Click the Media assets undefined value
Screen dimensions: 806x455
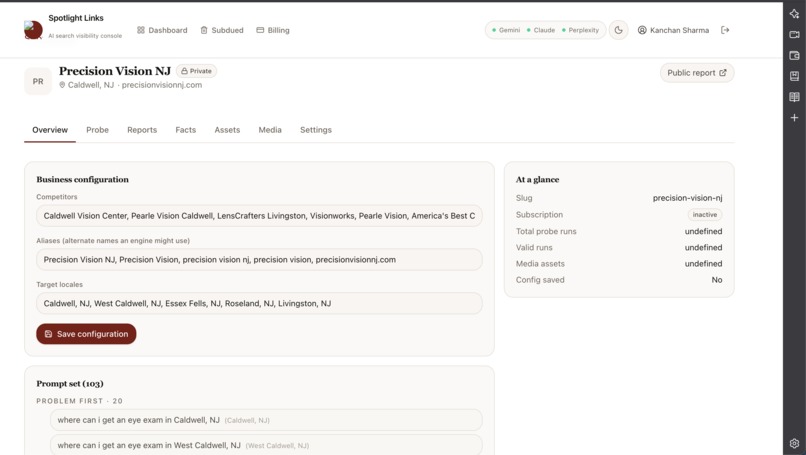(703, 264)
